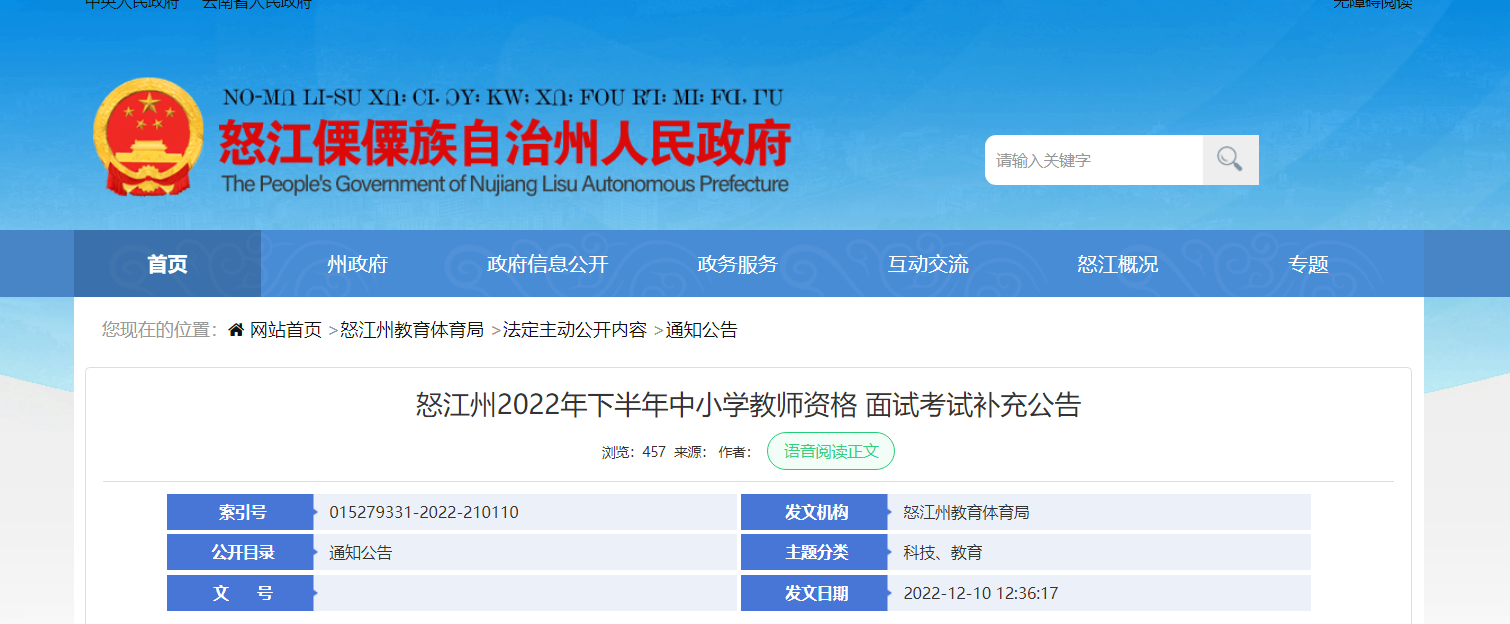Click the 通知公告 value in 公开目录 row

pyautogui.click(x=361, y=552)
